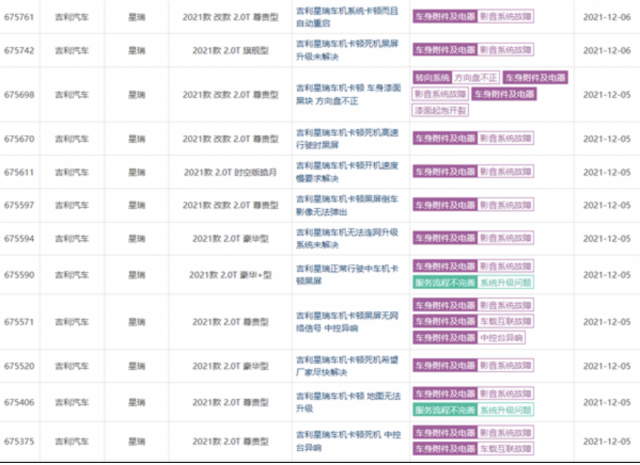The height and width of the screenshot is (465, 640).
Task: Open the 开机速度慢 complaint link
Action: (347, 172)
